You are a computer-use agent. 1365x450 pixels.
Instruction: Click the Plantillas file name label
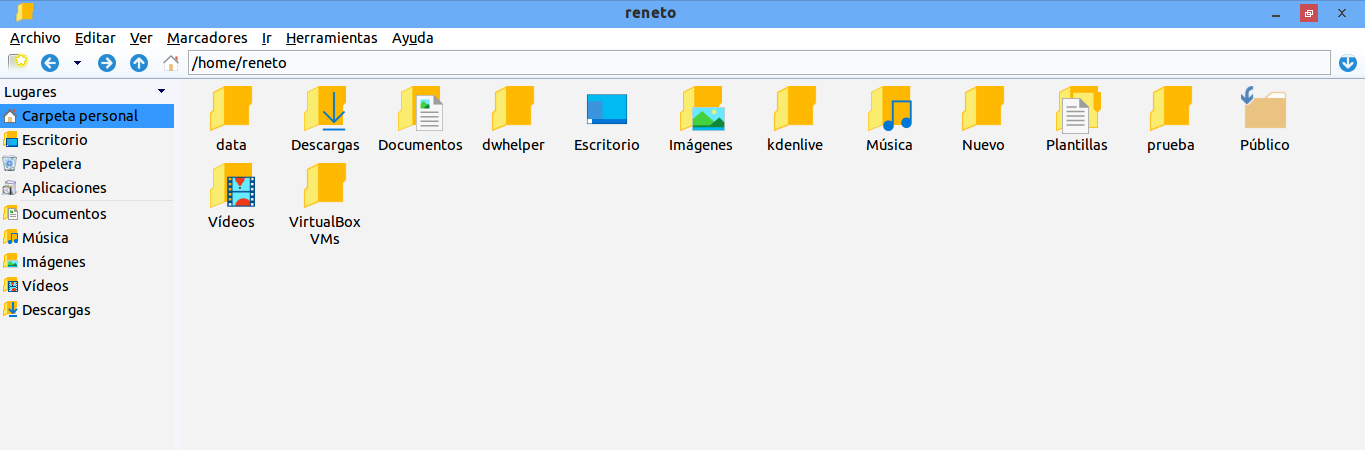[1077, 145]
